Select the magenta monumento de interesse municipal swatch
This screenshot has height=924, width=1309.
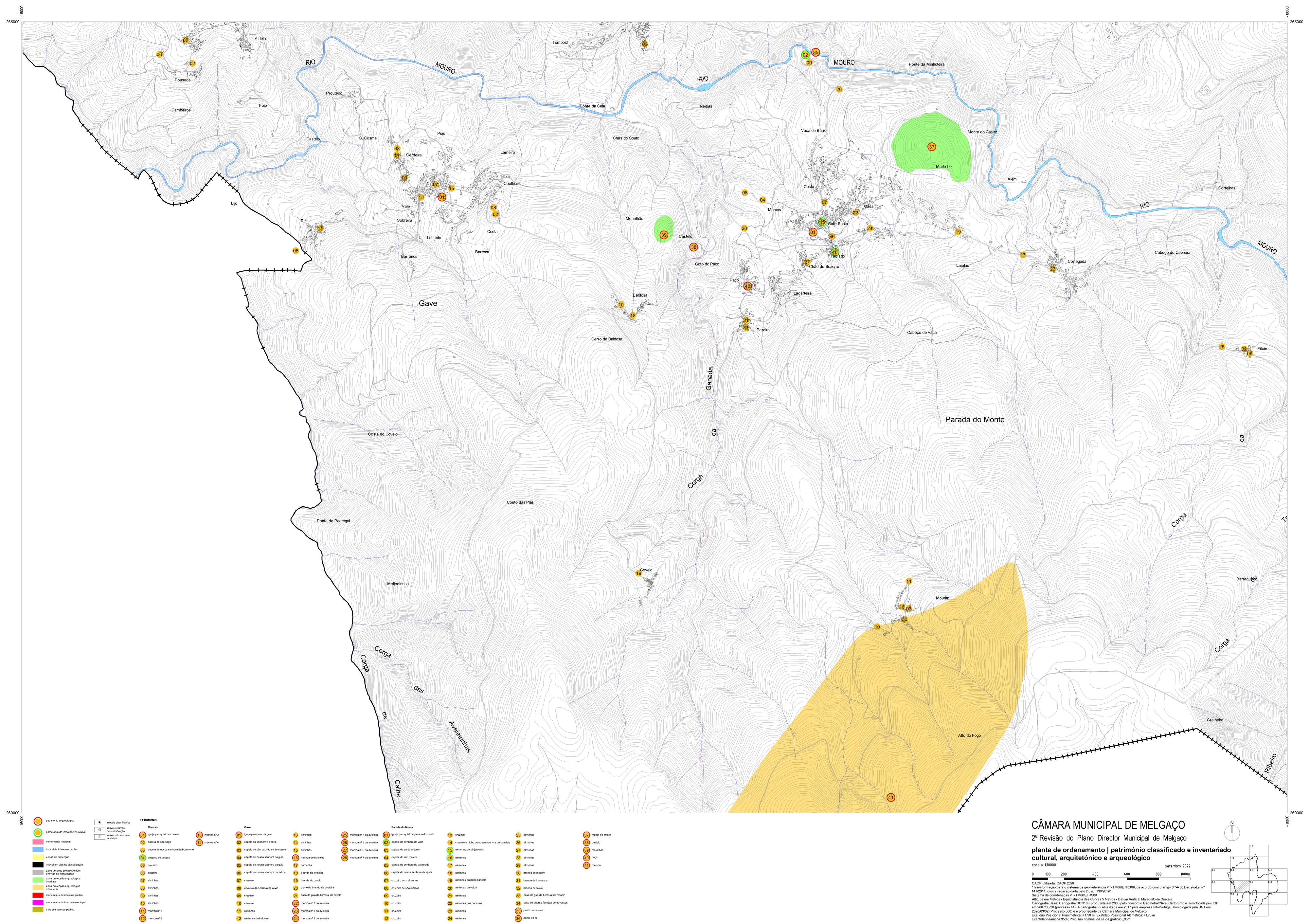click(x=38, y=902)
